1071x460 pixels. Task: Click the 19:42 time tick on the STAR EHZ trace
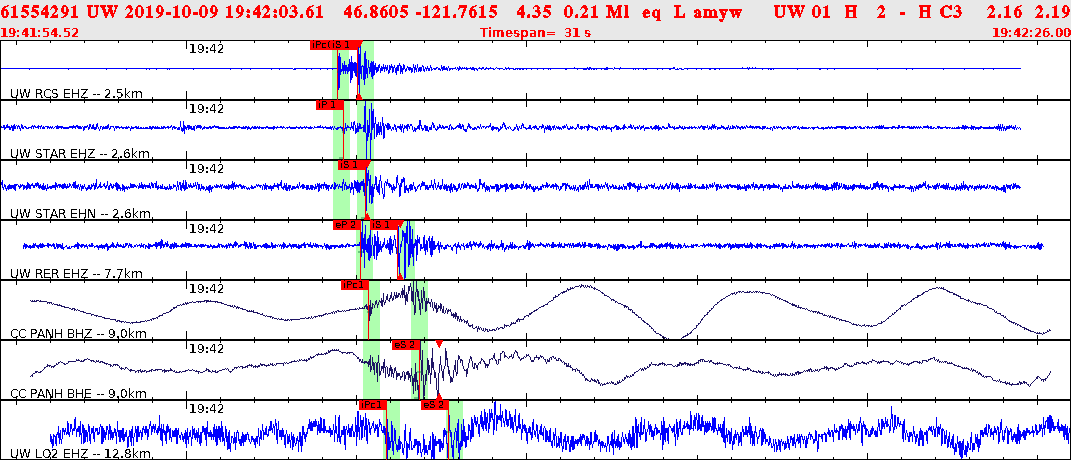207,108
